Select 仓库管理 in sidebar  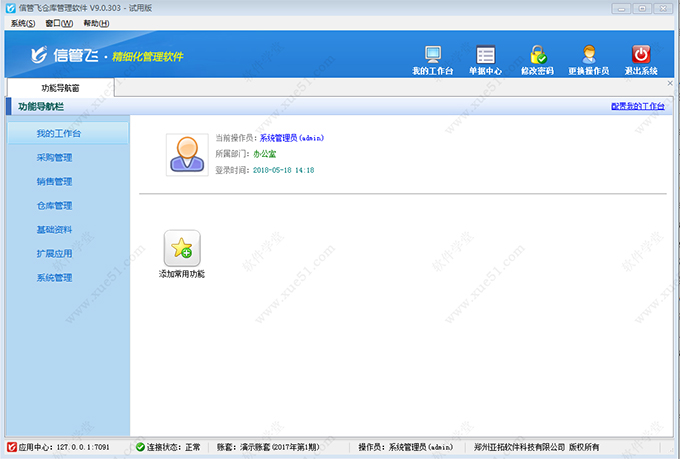point(55,206)
